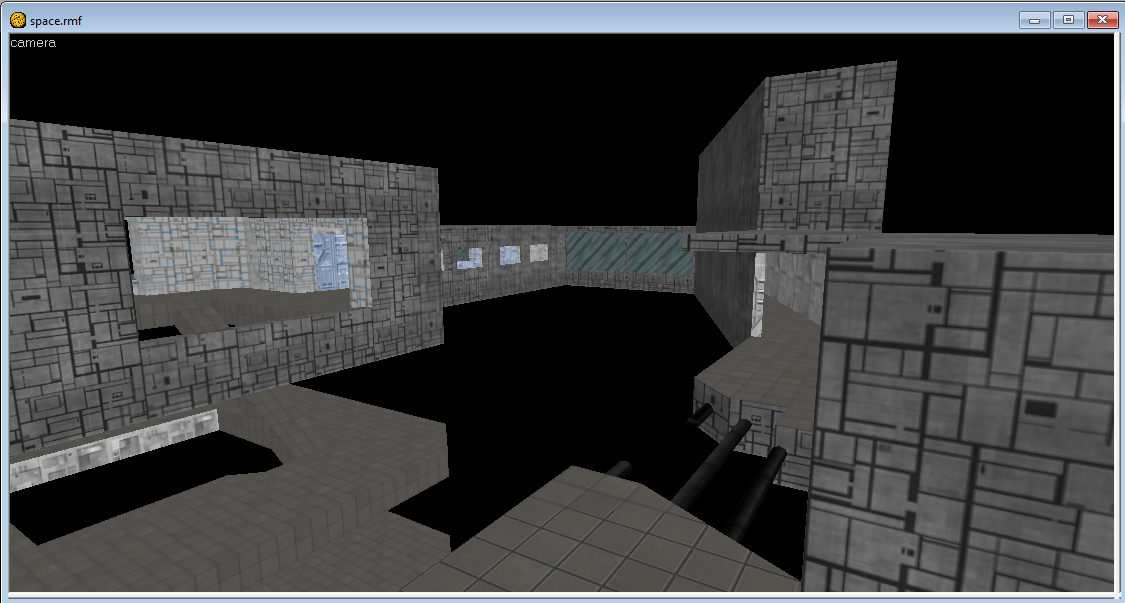This screenshot has width=1125, height=603.
Task: Select the small white panel on far wall
Action: click(539, 252)
